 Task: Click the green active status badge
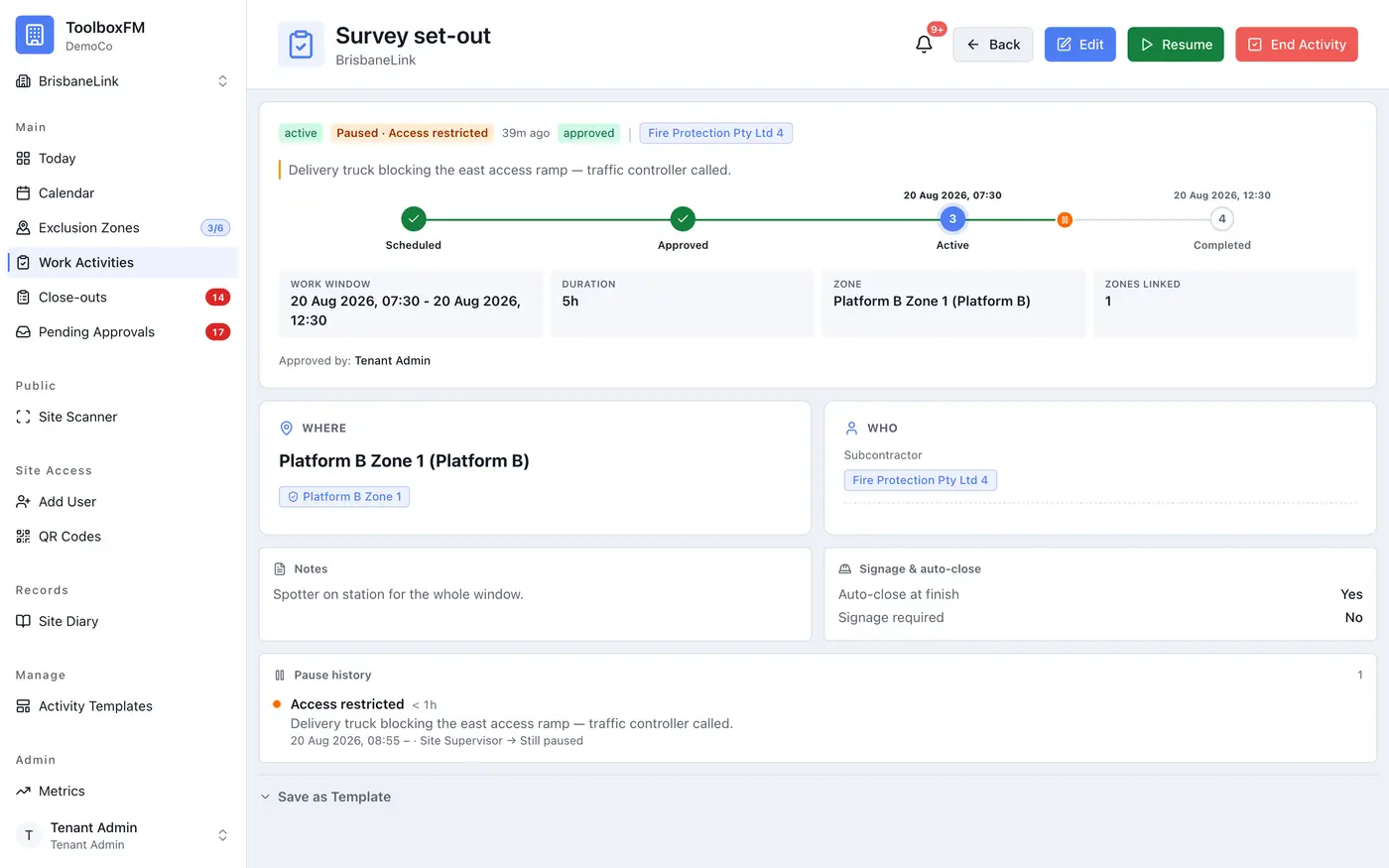point(301,133)
